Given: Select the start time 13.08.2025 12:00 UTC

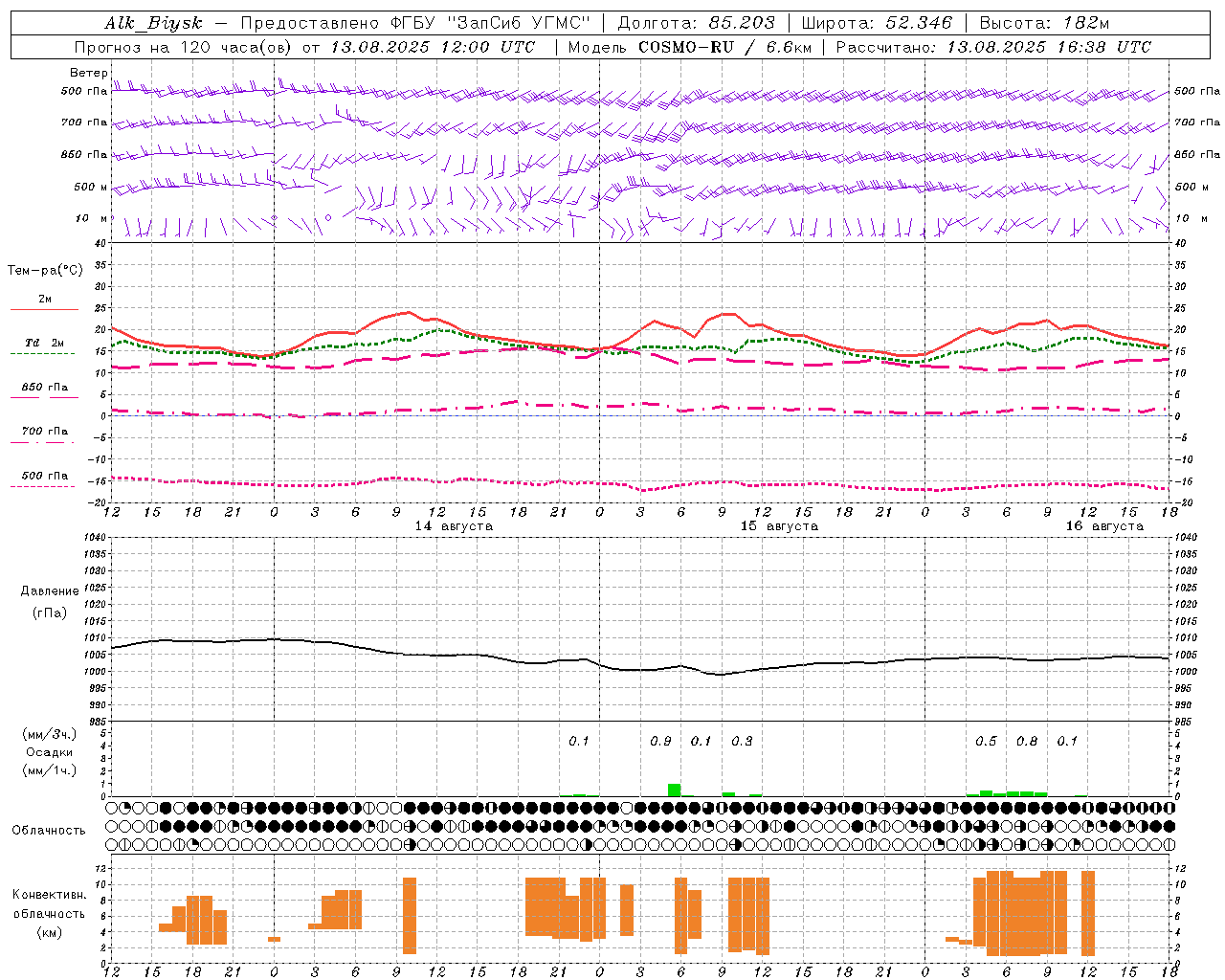Looking at the screenshot, I should coord(433,47).
